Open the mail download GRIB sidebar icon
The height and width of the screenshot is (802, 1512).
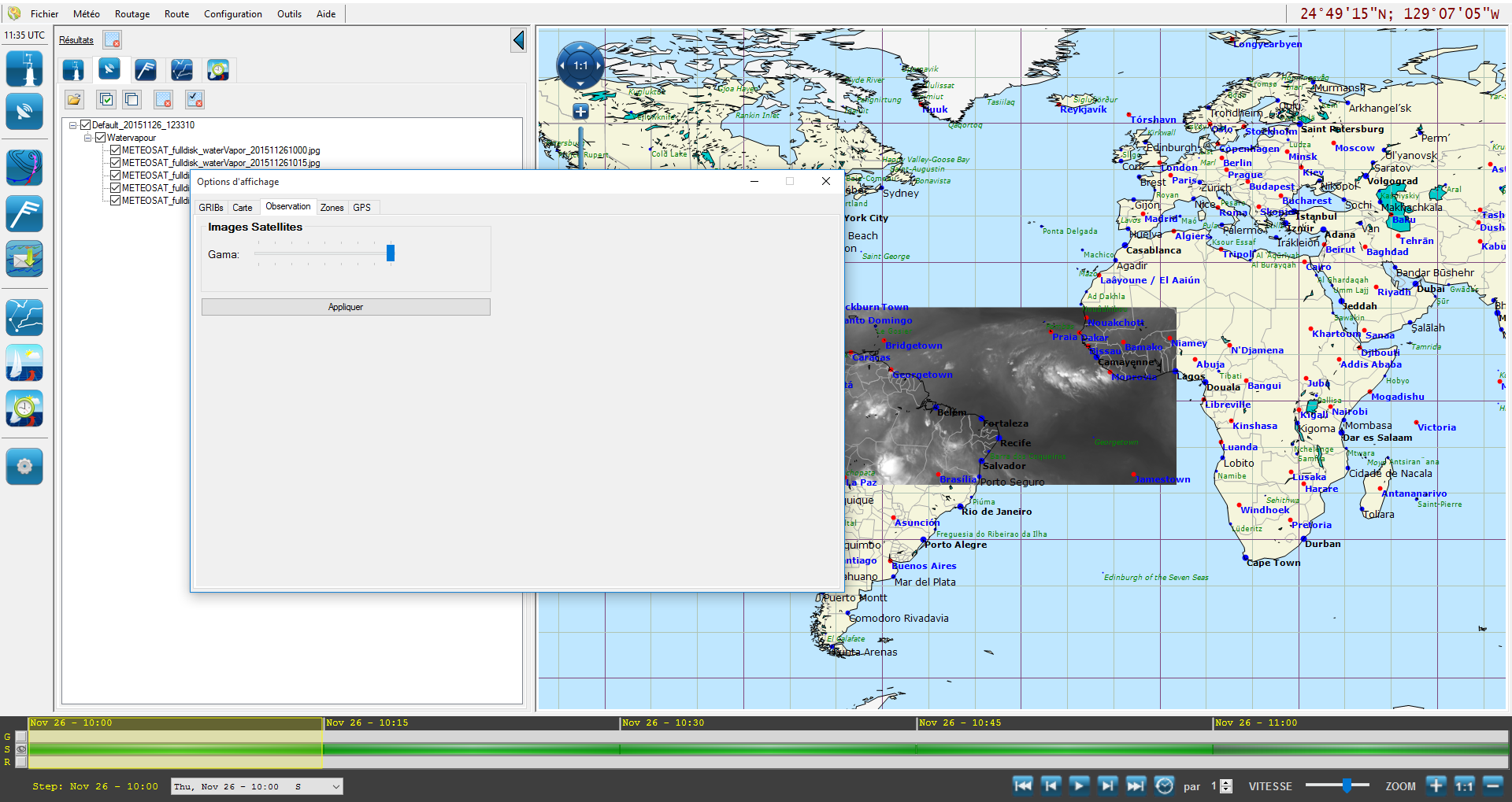(24, 259)
